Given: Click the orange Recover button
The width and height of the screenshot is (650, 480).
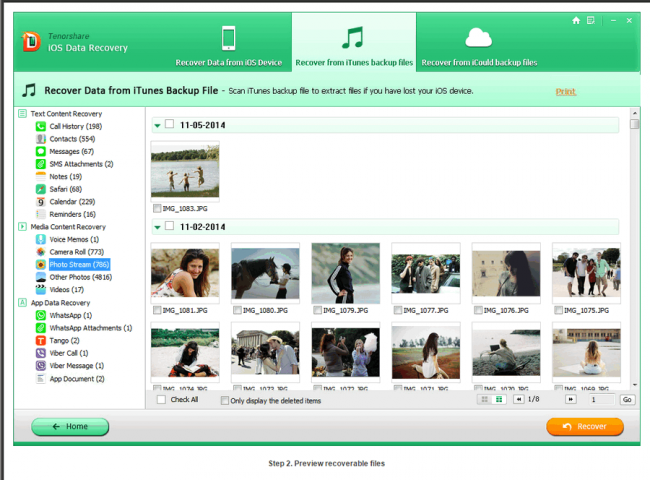Looking at the screenshot, I should tap(585, 427).
